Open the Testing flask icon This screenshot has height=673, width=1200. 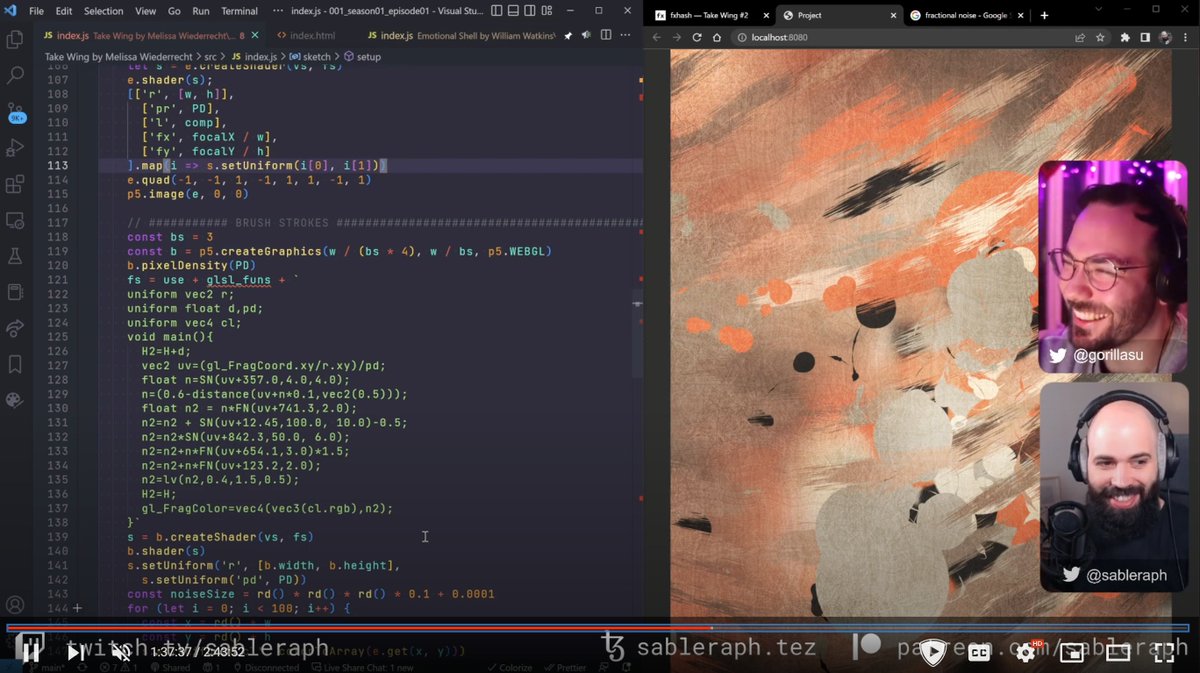pyautogui.click(x=15, y=256)
